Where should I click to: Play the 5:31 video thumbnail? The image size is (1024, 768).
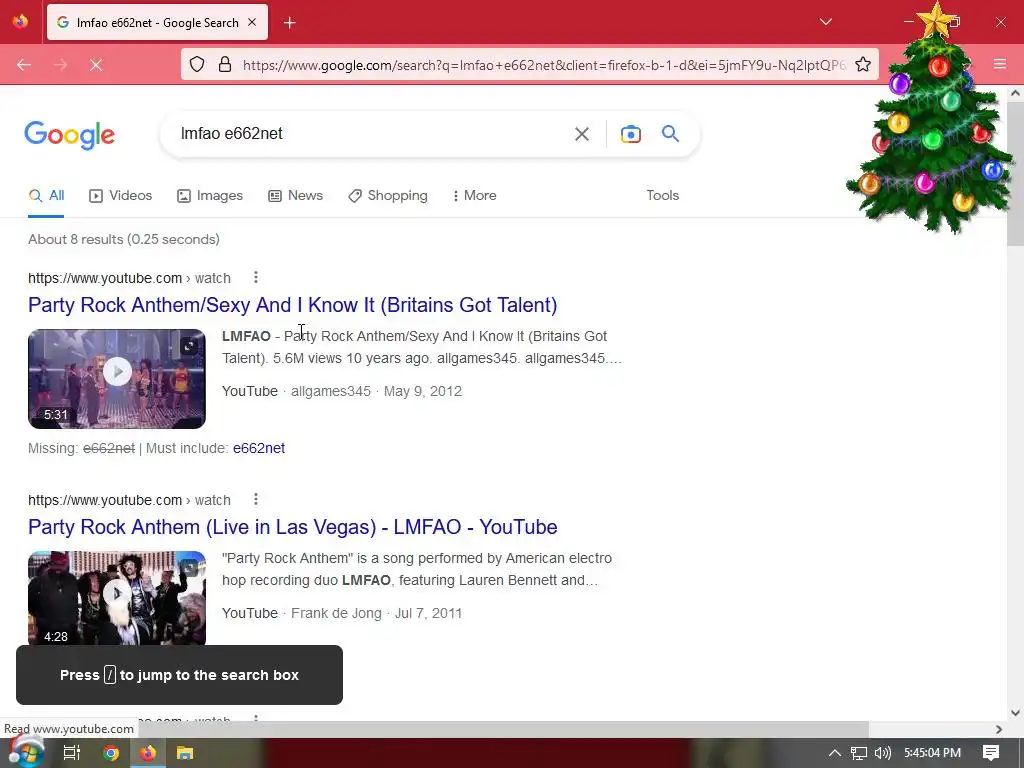[117, 379]
